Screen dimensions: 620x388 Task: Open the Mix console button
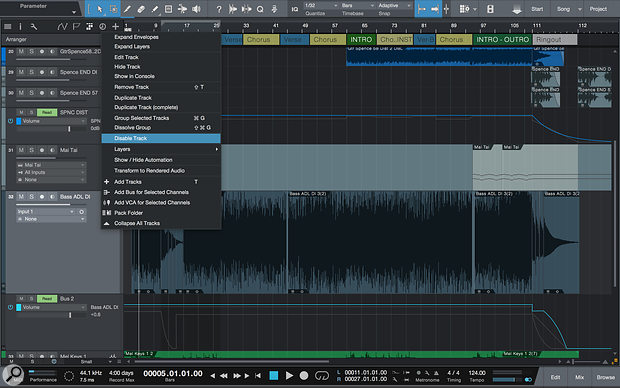click(x=579, y=377)
